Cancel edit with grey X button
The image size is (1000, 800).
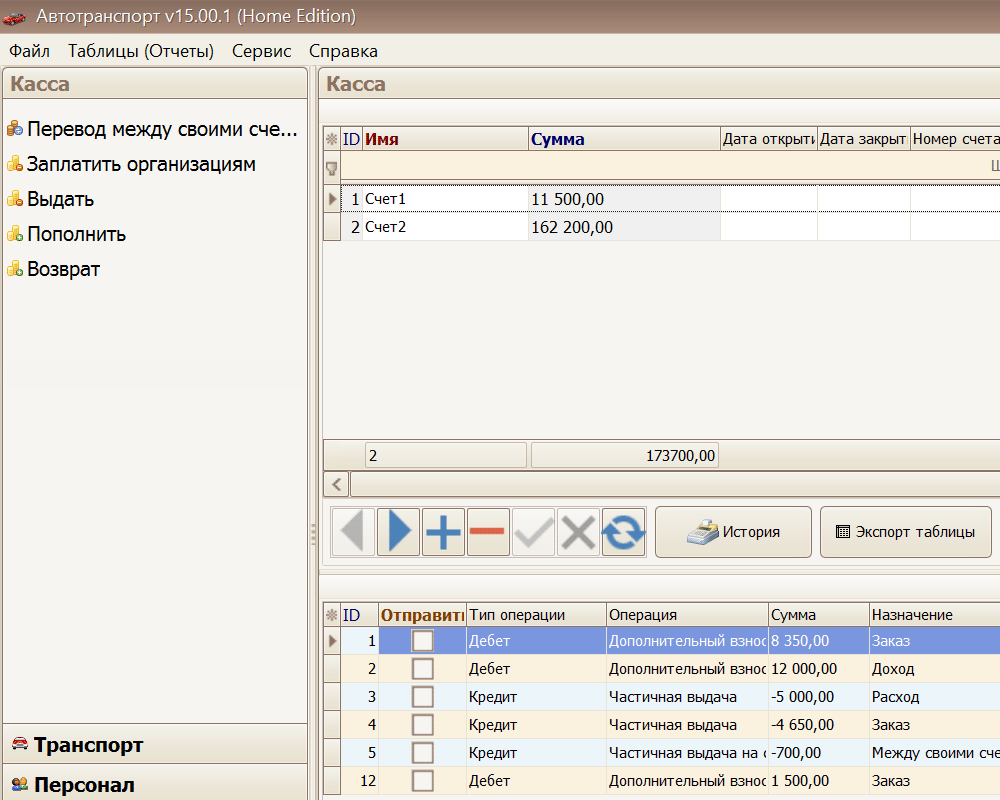click(x=578, y=531)
